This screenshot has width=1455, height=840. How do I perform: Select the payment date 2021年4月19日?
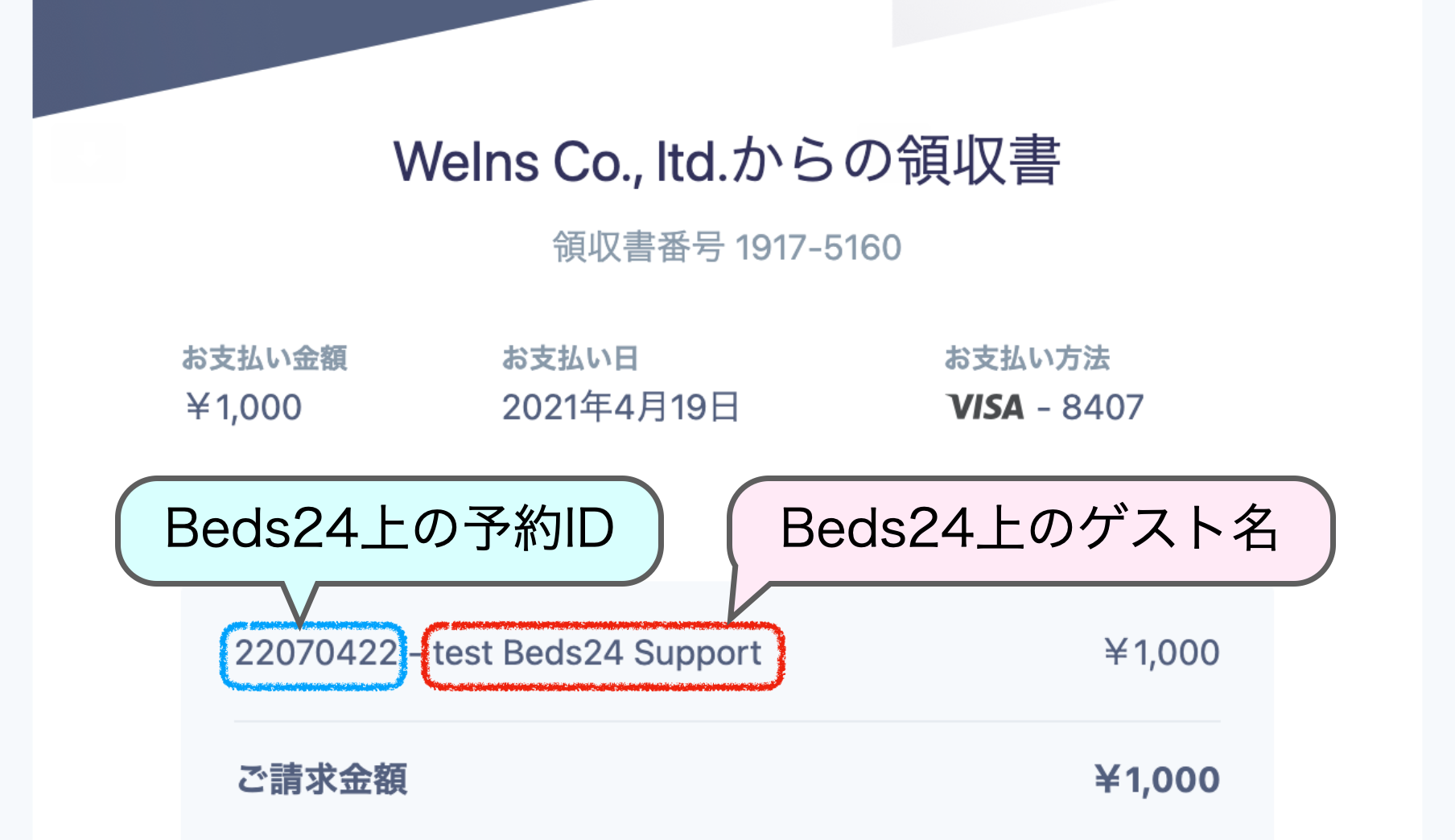click(x=620, y=407)
